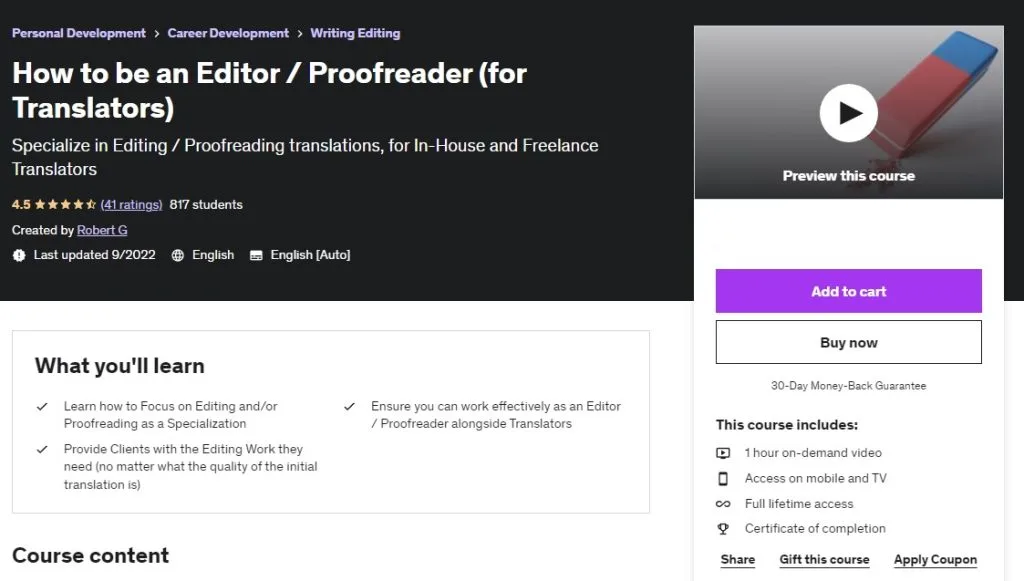Click the star rating icons

[65, 204]
